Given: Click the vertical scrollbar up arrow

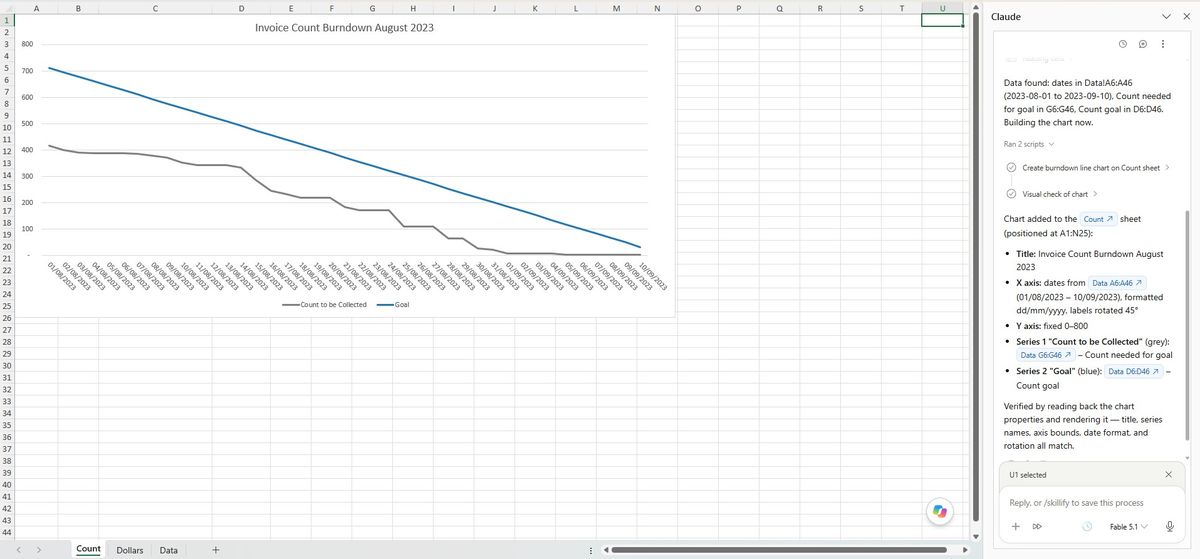Looking at the screenshot, I should click(x=977, y=9).
